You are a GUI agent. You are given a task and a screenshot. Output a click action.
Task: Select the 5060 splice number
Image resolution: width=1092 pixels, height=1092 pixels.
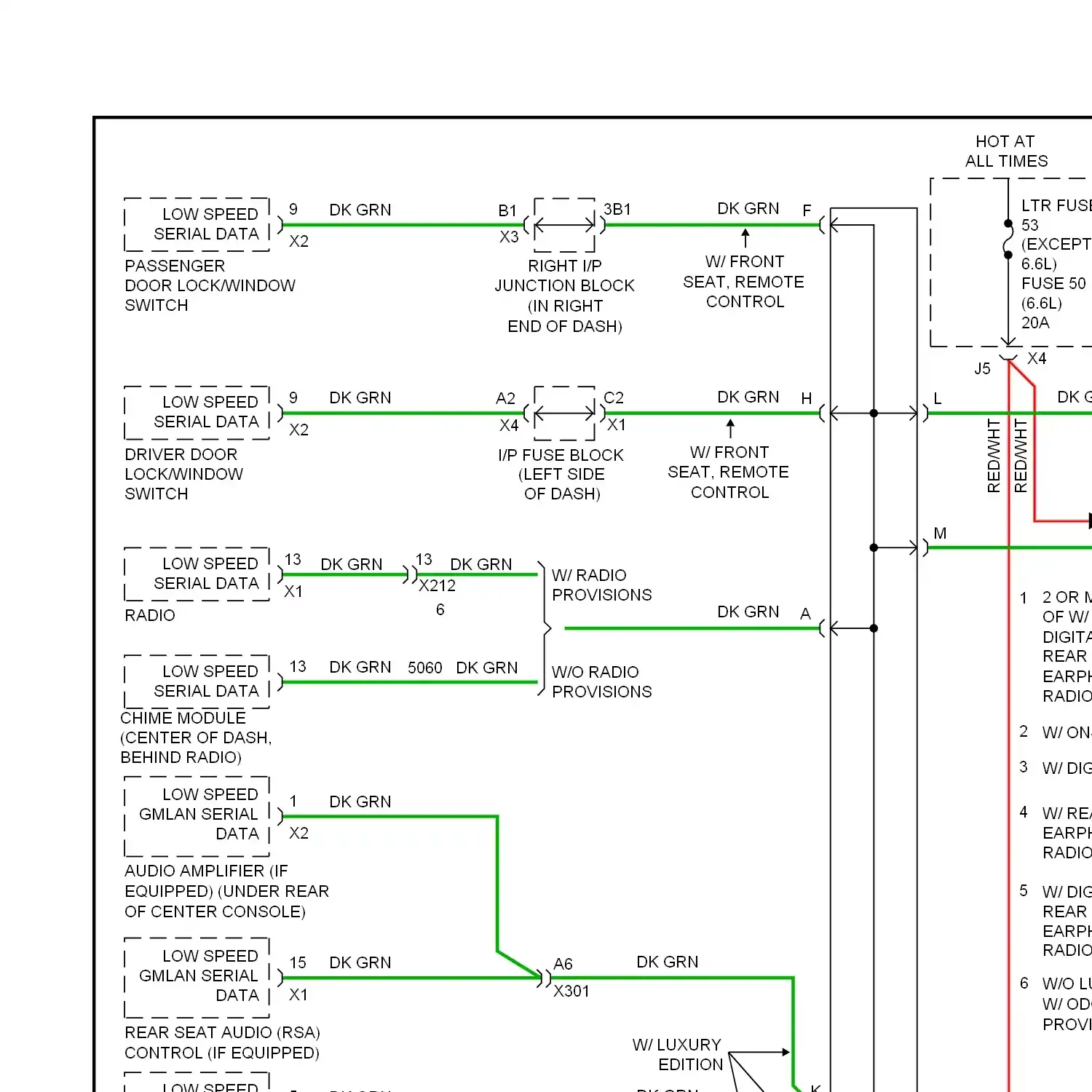[x=425, y=668]
